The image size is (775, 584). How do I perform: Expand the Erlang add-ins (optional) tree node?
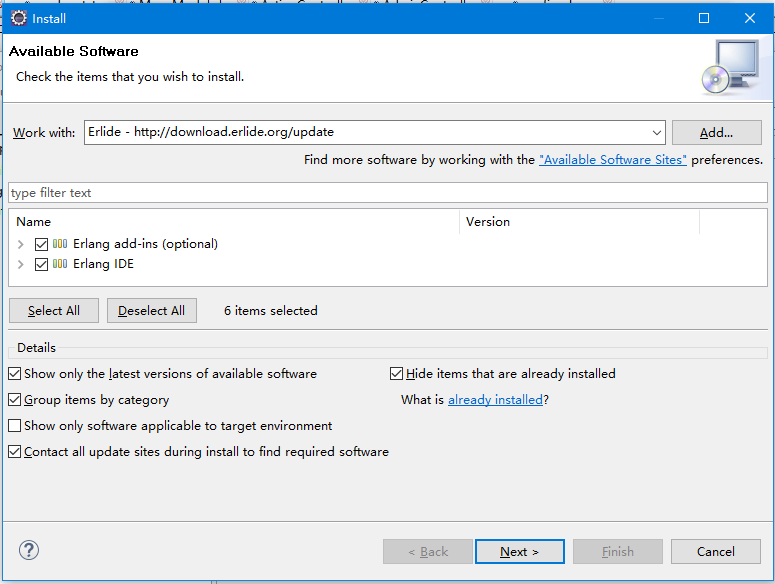pyautogui.click(x=21, y=244)
